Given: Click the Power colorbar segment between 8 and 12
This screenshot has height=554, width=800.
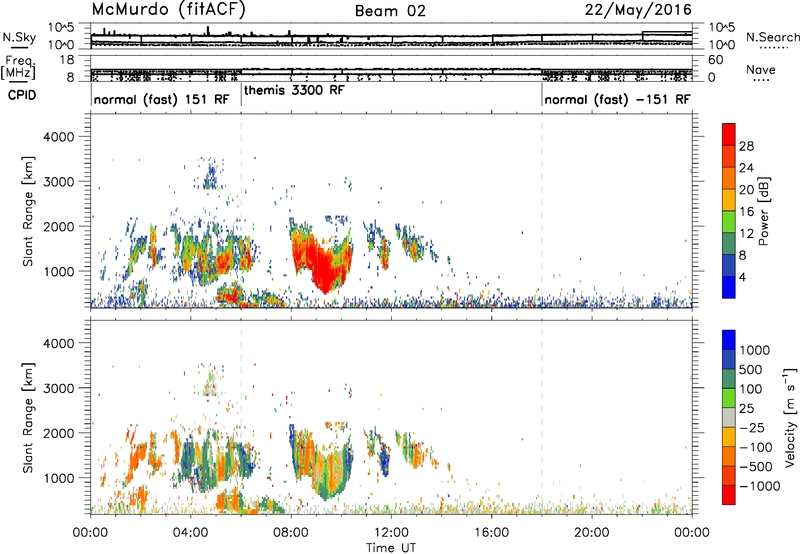Looking at the screenshot, I should pyautogui.click(x=729, y=243).
